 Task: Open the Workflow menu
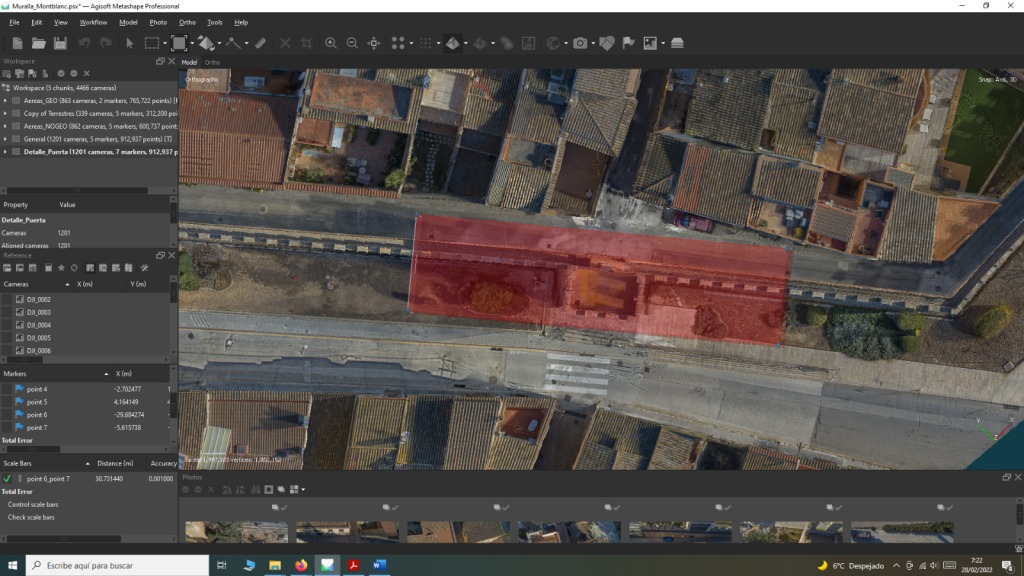pos(93,22)
